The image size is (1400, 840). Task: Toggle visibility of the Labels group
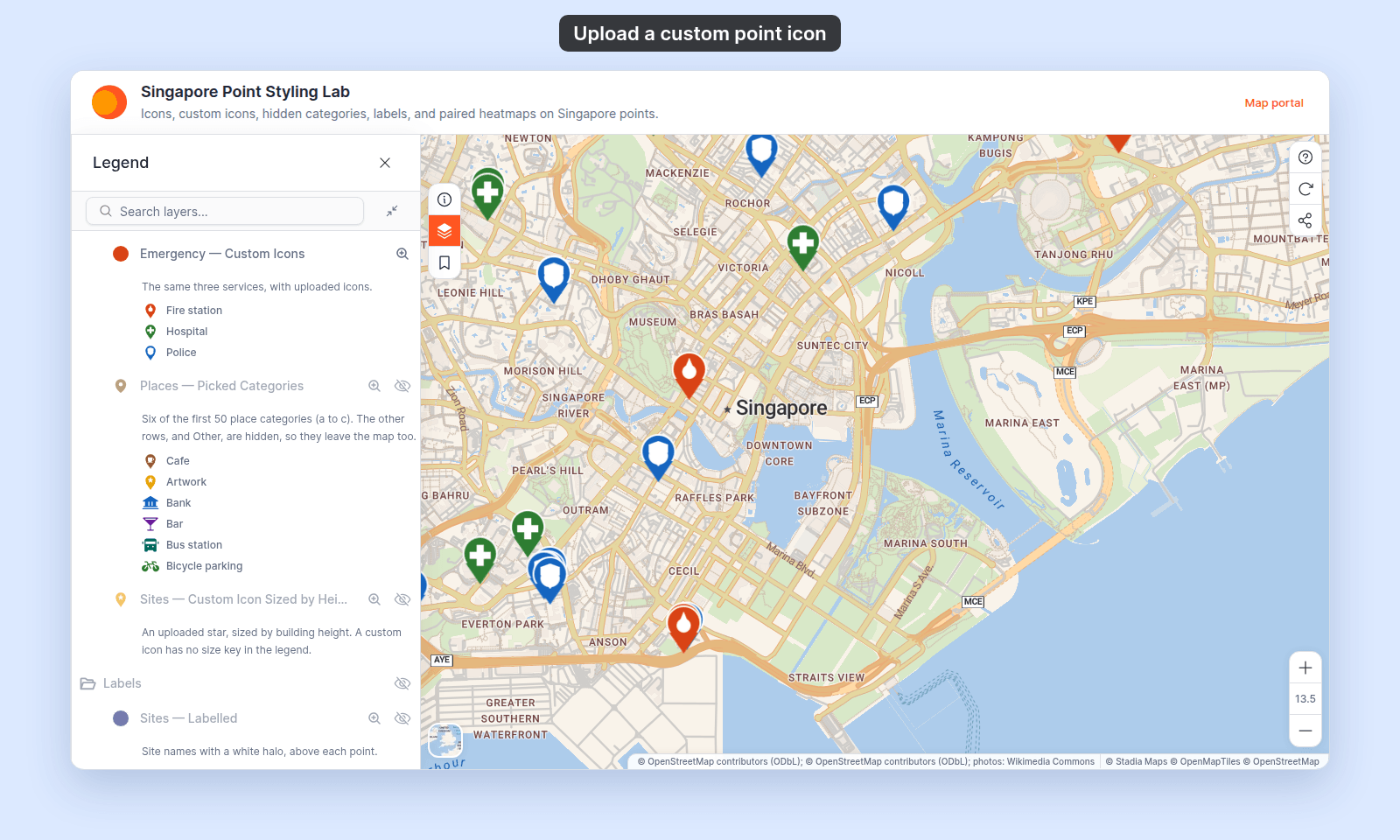click(x=402, y=683)
